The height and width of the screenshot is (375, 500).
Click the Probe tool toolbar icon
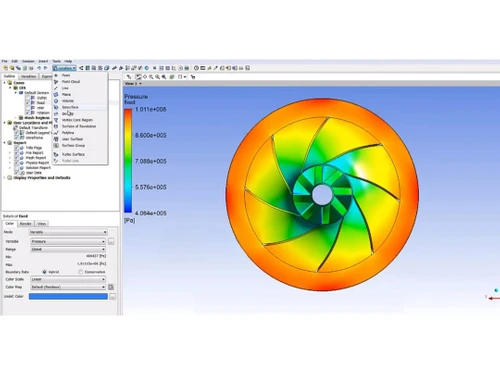coord(215,68)
